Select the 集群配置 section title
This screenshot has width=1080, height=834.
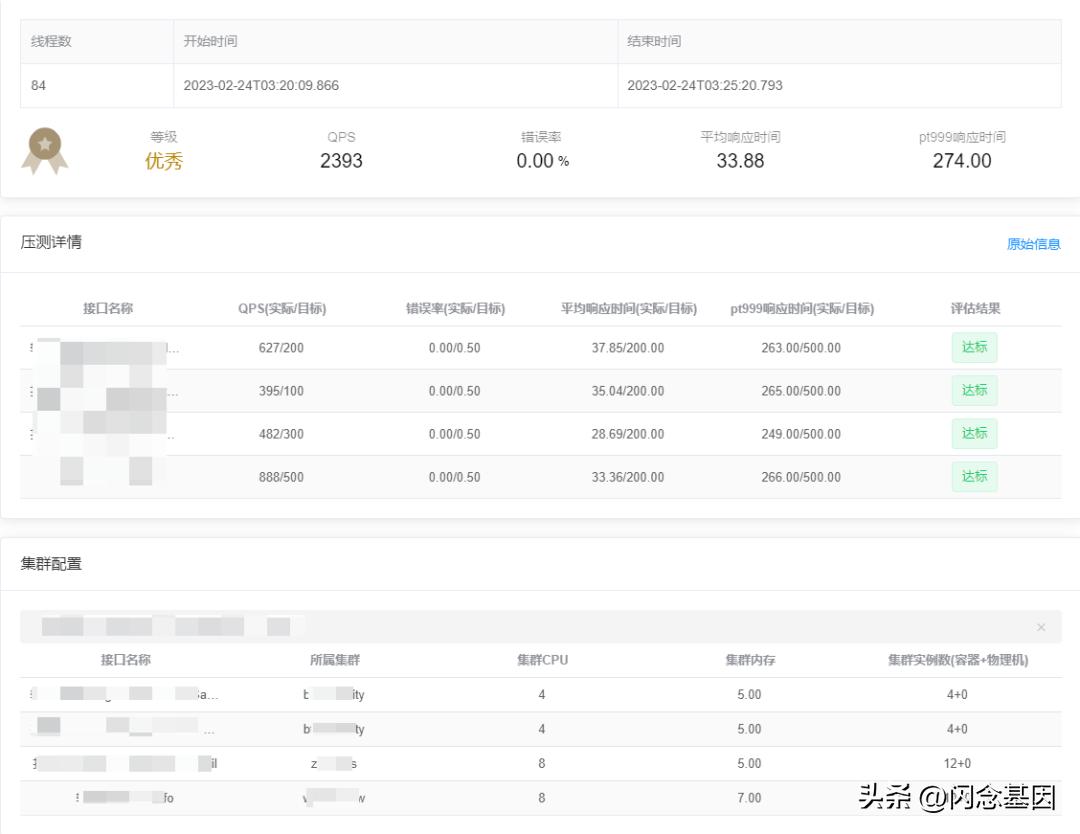pyautogui.click(x=51, y=564)
